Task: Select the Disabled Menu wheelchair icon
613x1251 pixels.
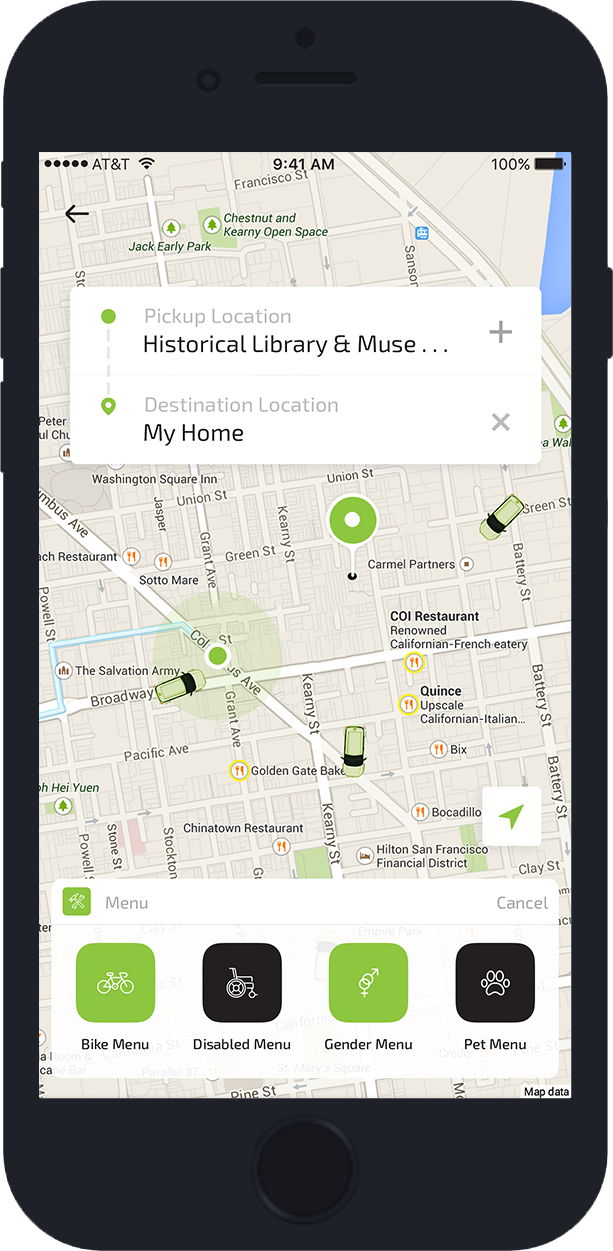Action: pyautogui.click(x=242, y=983)
